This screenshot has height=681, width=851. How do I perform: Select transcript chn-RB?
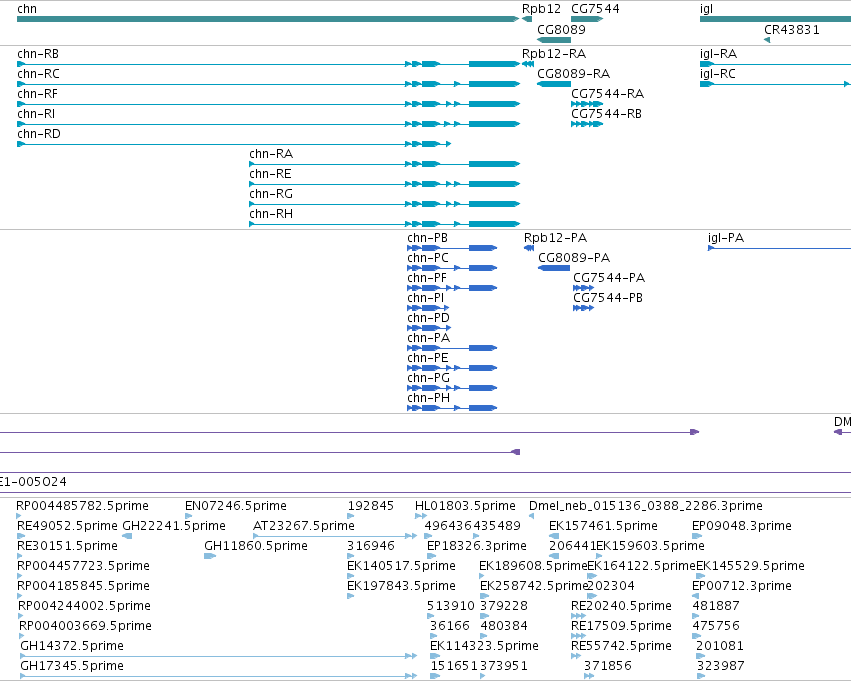tap(269, 64)
